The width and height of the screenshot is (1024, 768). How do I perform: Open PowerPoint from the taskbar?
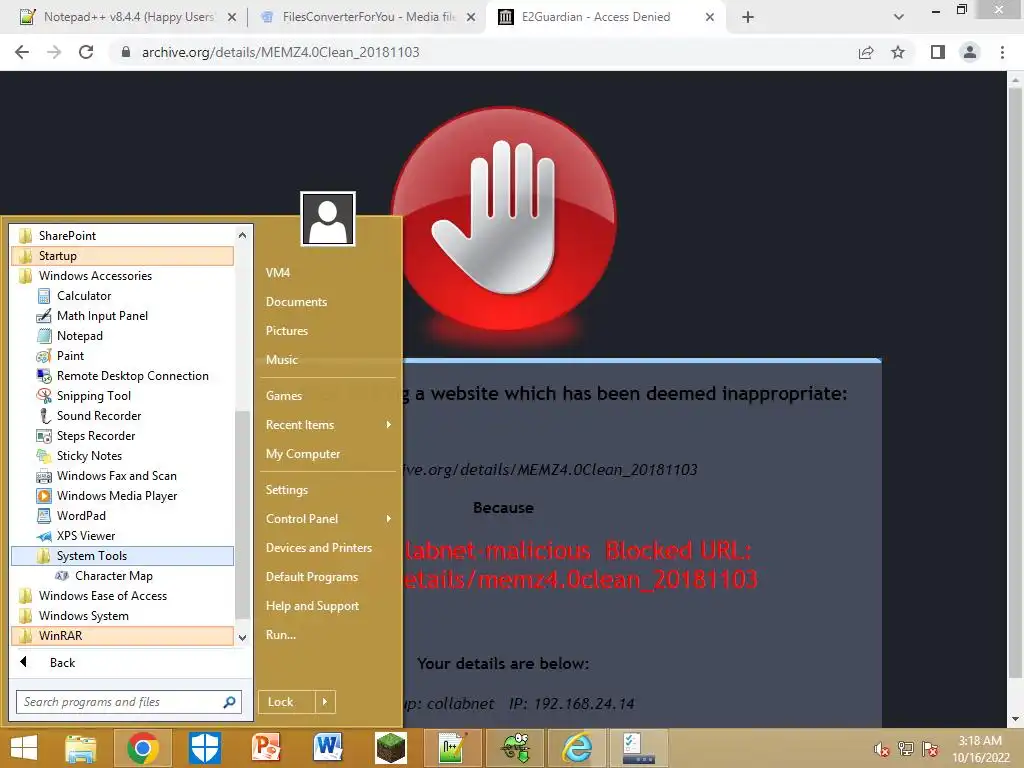266,748
